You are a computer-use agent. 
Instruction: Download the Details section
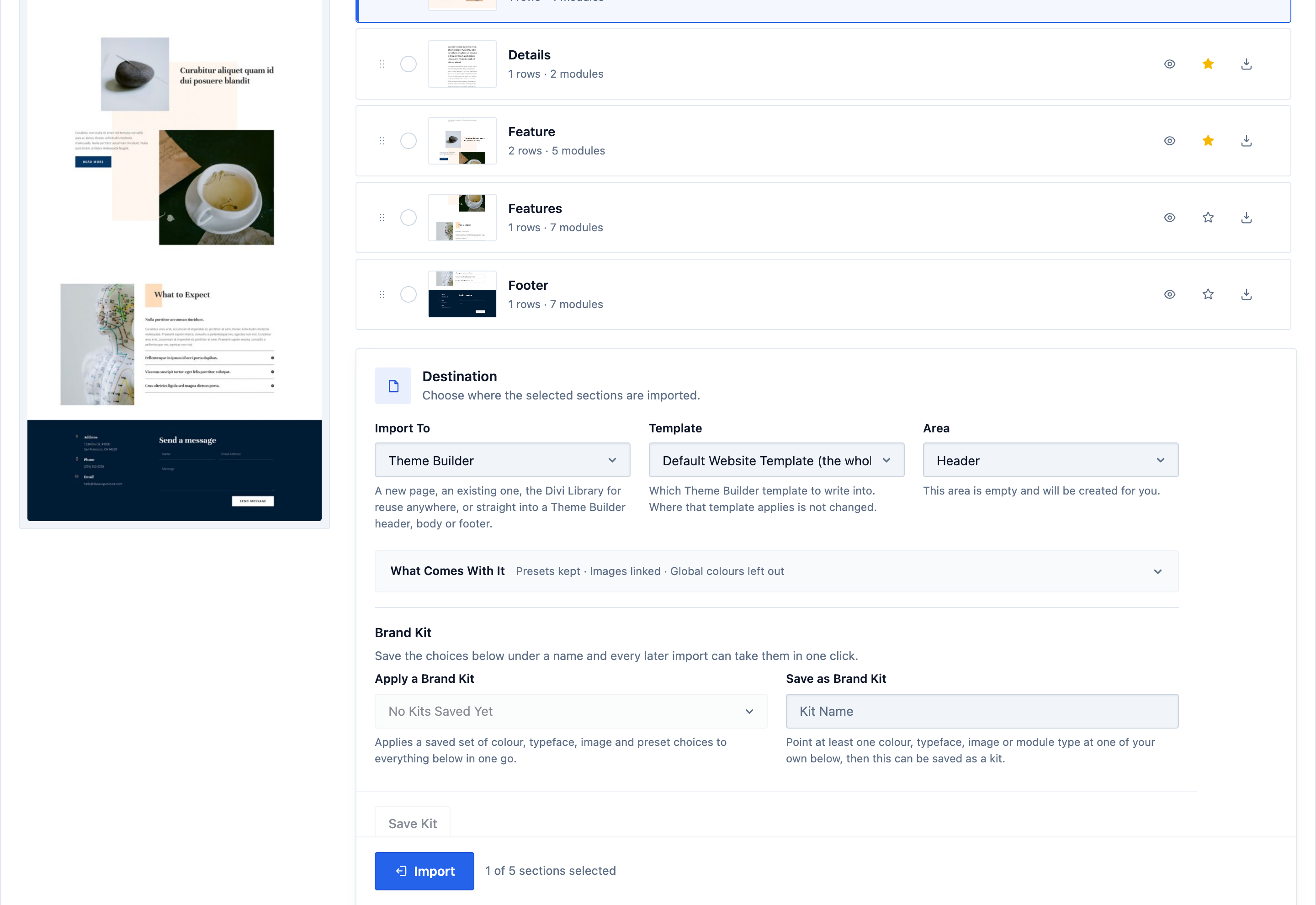tap(1246, 64)
